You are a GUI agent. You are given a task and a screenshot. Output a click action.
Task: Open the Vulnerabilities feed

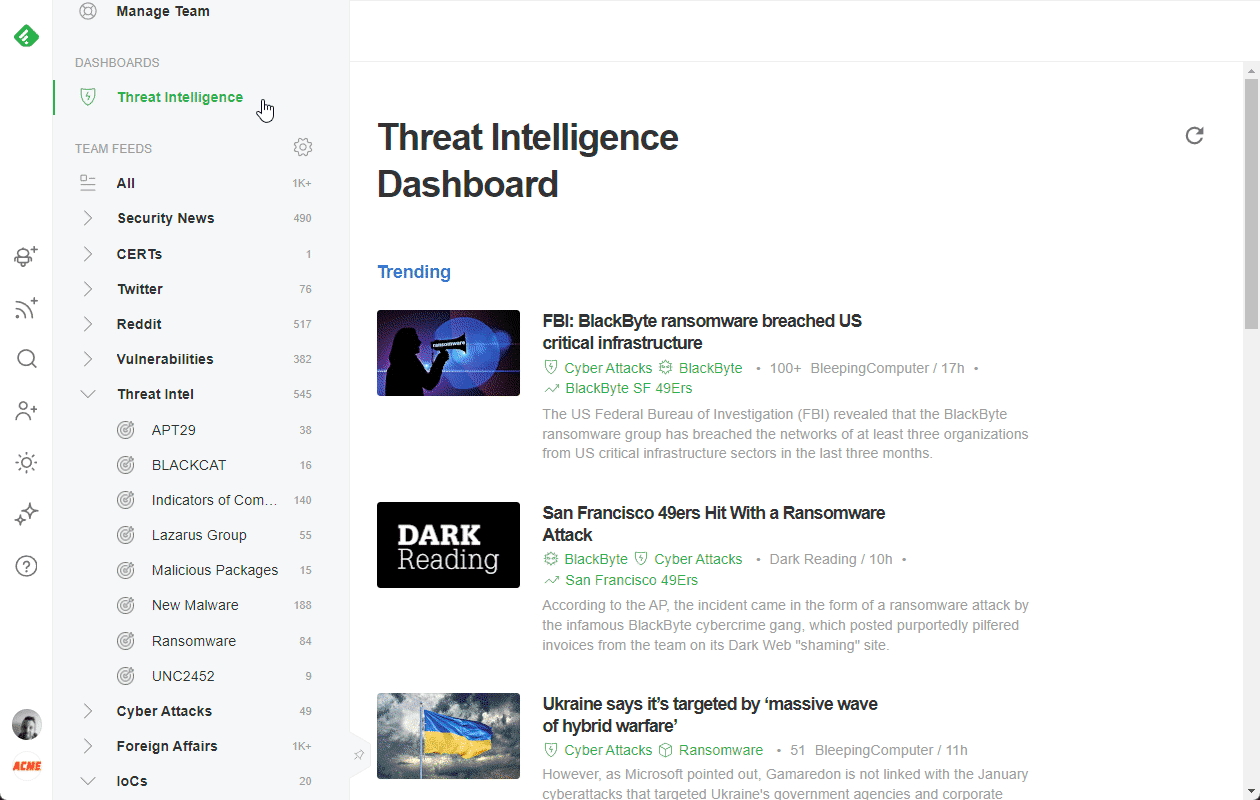[x=165, y=359]
